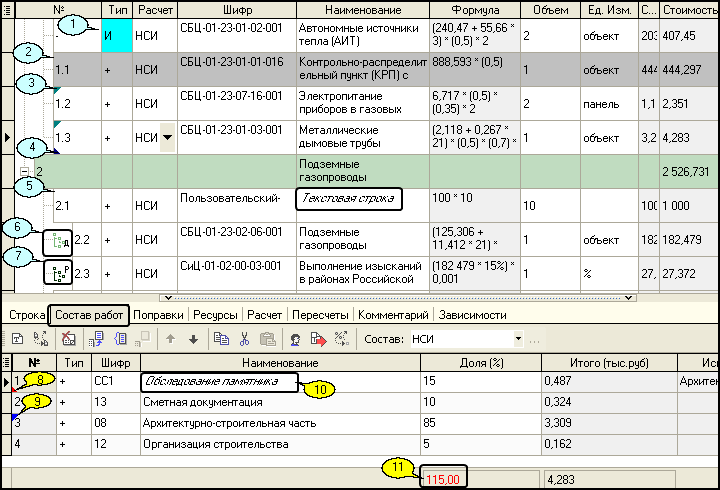This screenshot has height=490, width=720.
Task: Select the Зависимости tab
Action: pos(473,315)
